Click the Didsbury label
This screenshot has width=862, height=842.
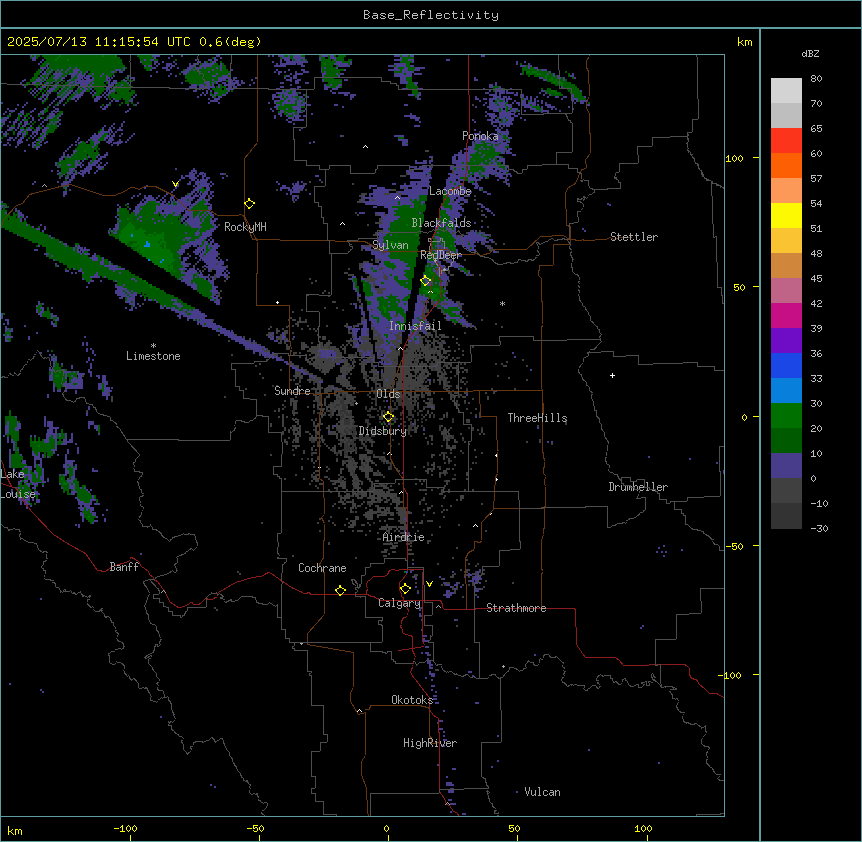[x=383, y=431]
